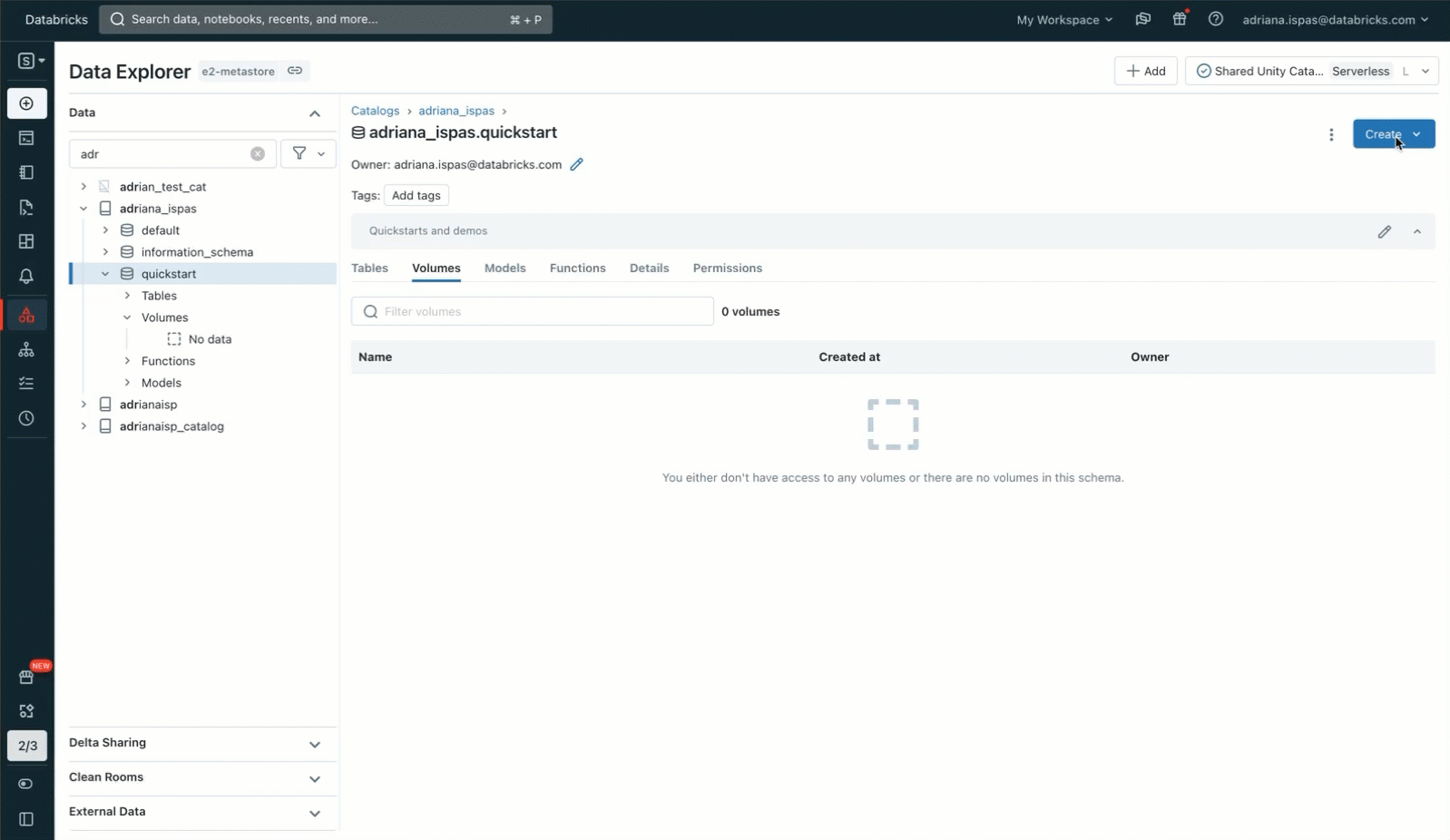Image resolution: width=1450 pixels, height=840 pixels.
Task: Open the Partner Connect sidebar icon
Action: pyautogui.click(x=27, y=711)
